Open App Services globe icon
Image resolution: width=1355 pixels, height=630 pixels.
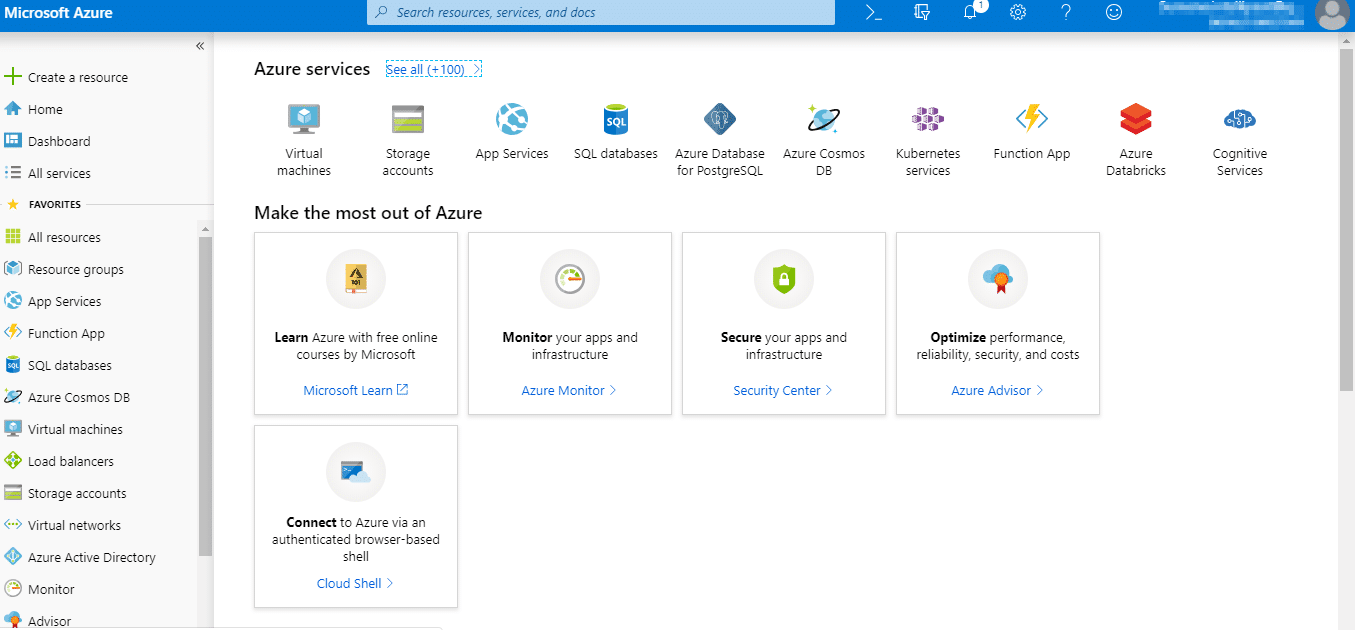[512, 120]
